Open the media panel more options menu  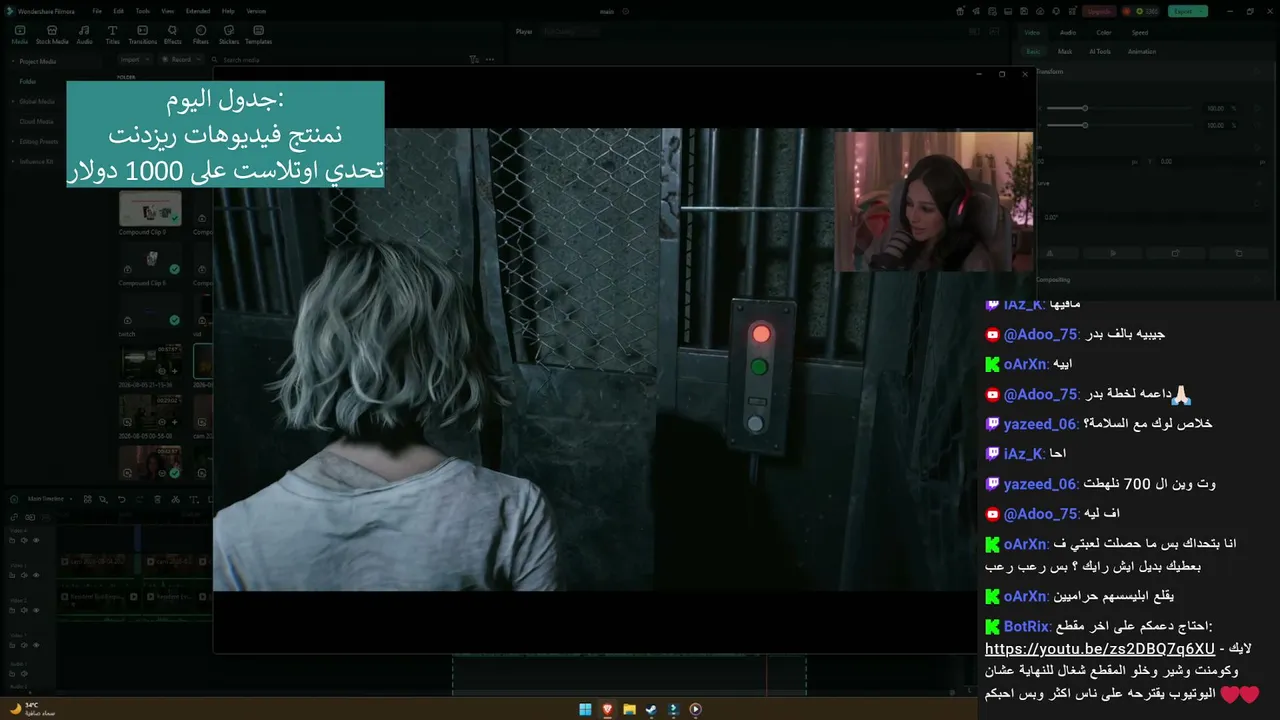coord(491,60)
